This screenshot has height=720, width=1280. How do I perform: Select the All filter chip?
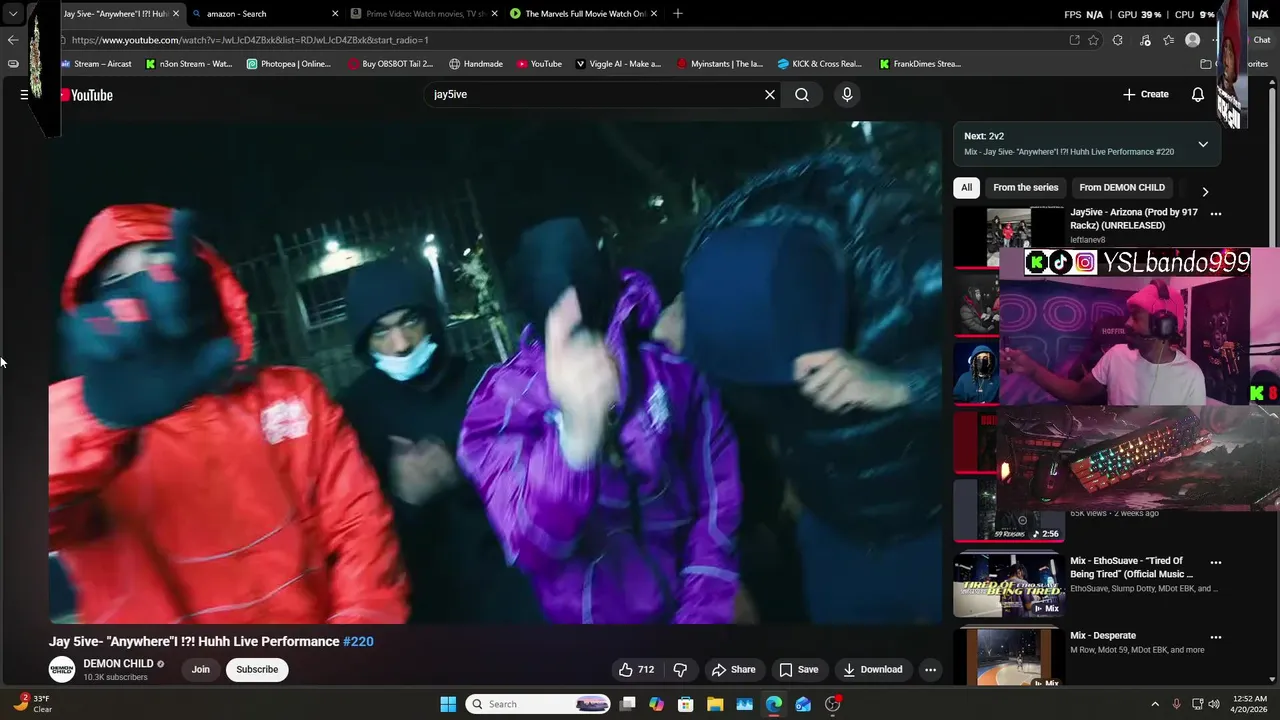(966, 187)
